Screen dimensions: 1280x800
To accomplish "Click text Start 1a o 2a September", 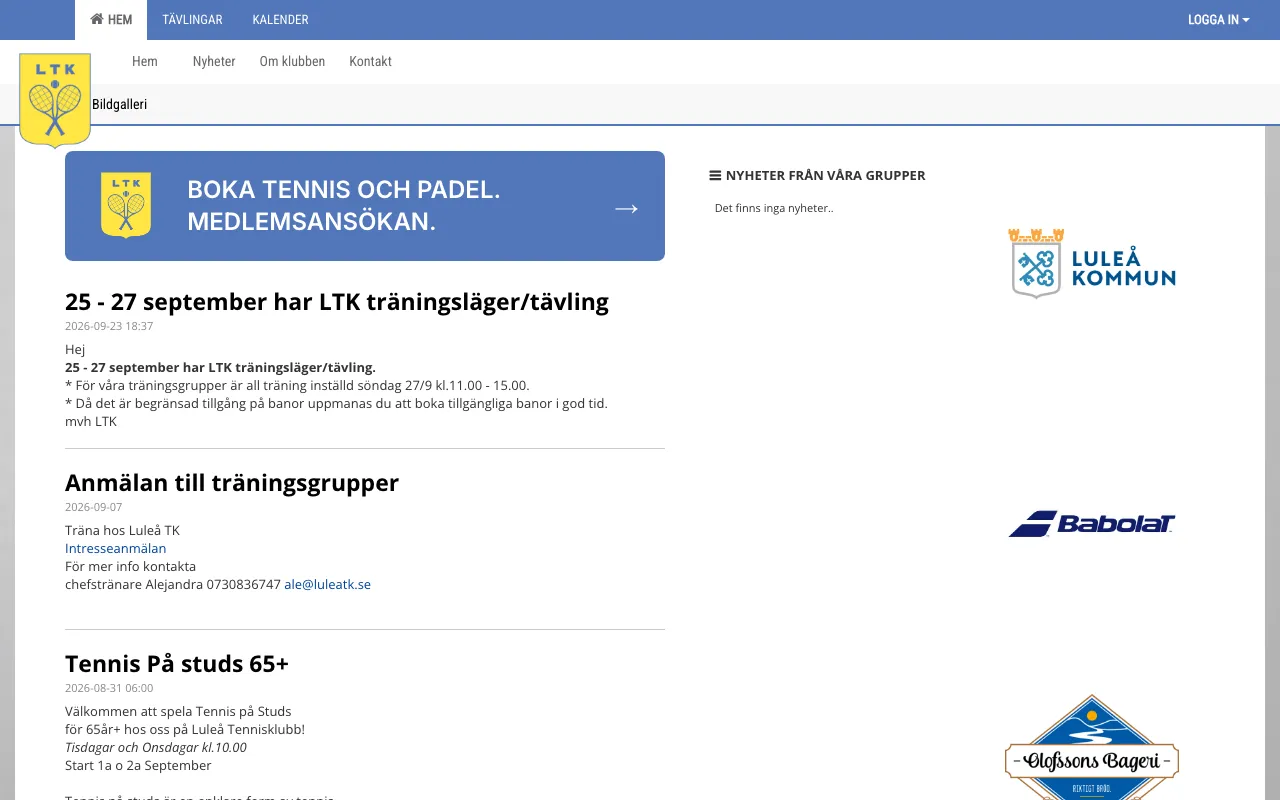I will coord(138,765).
